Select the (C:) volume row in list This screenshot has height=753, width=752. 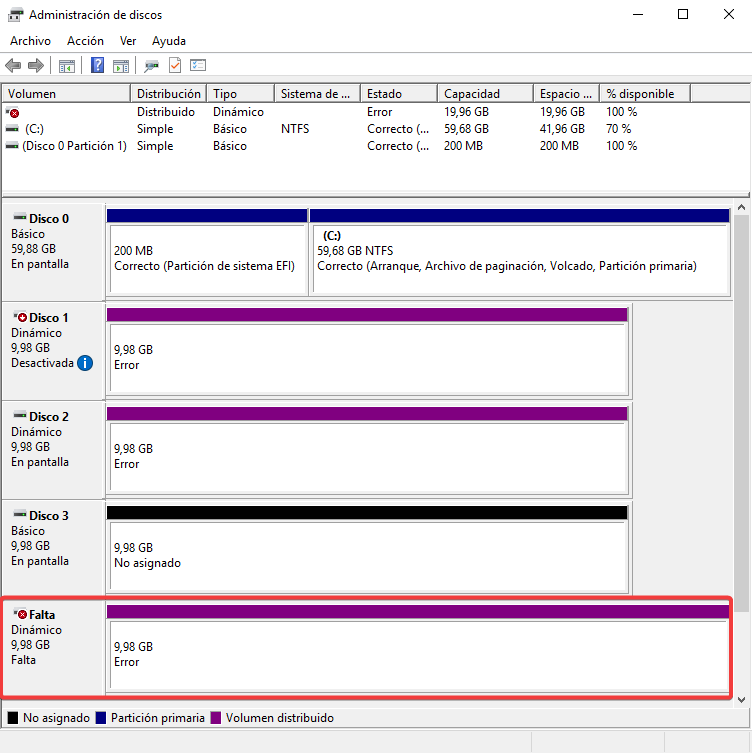coord(35,129)
